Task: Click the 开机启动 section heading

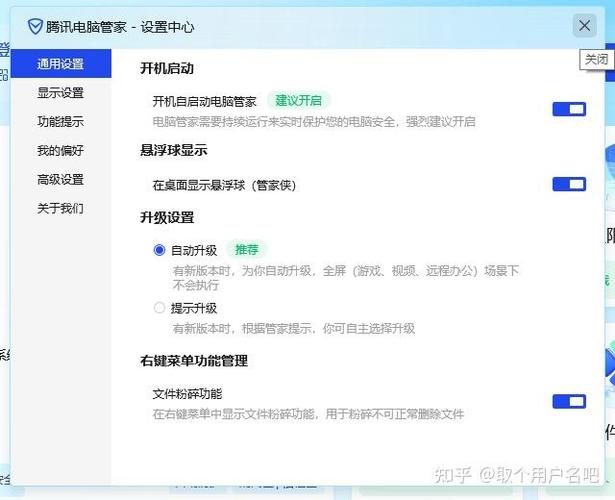Action: tap(167, 69)
